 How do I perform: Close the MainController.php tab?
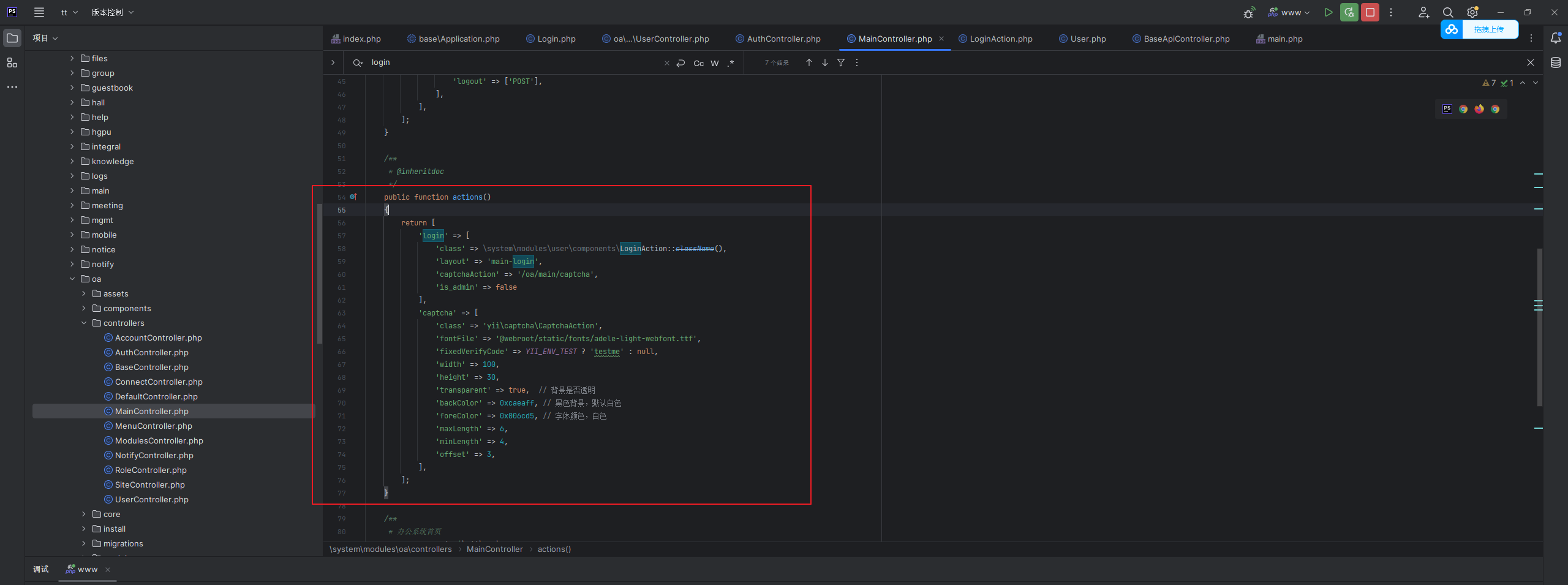click(x=941, y=39)
